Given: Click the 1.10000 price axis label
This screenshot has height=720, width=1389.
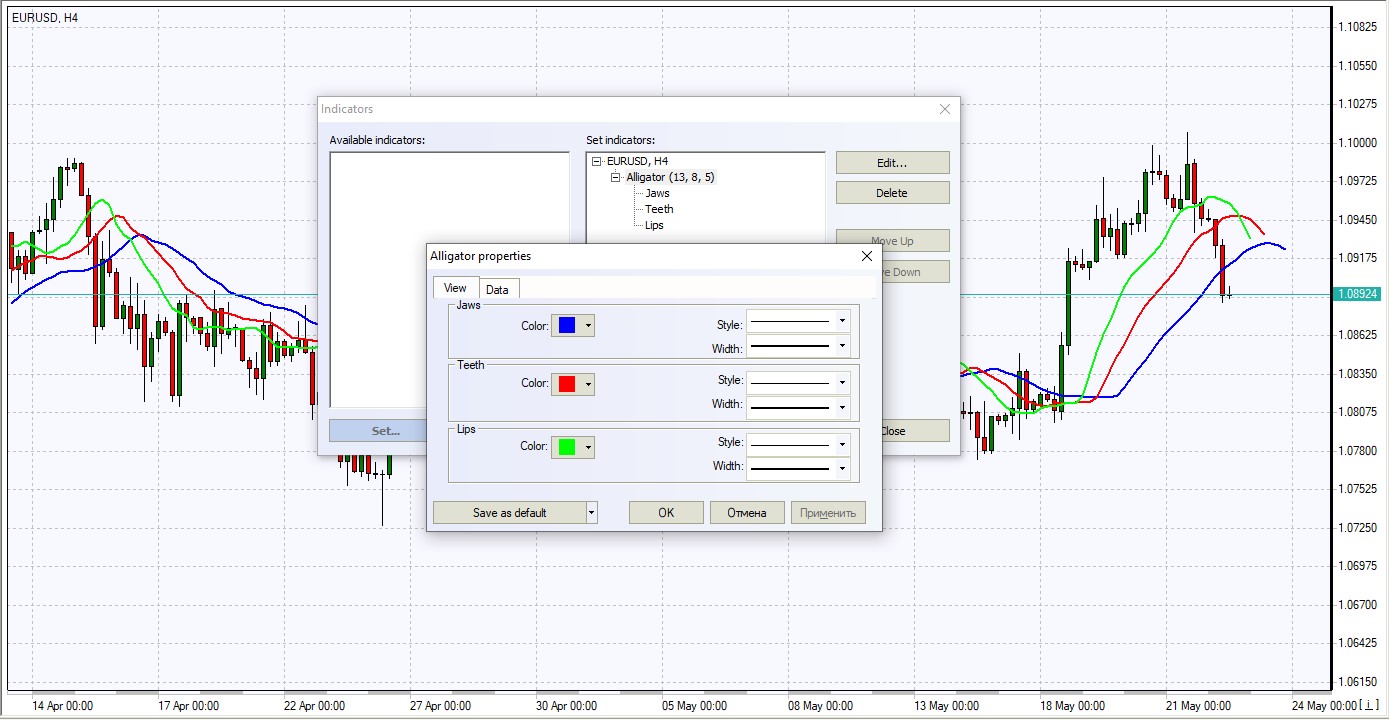Looking at the screenshot, I should [x=1357, y=143].
